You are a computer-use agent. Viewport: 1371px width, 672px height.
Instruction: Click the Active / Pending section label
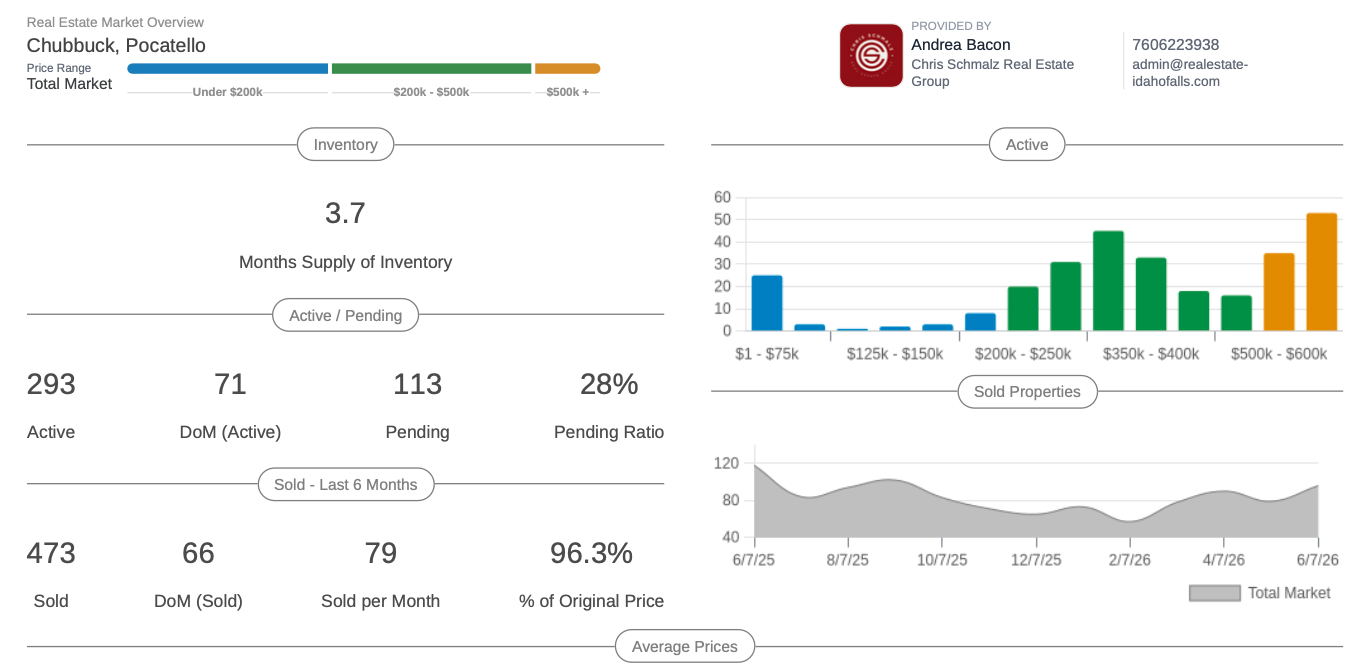(345, 315)
